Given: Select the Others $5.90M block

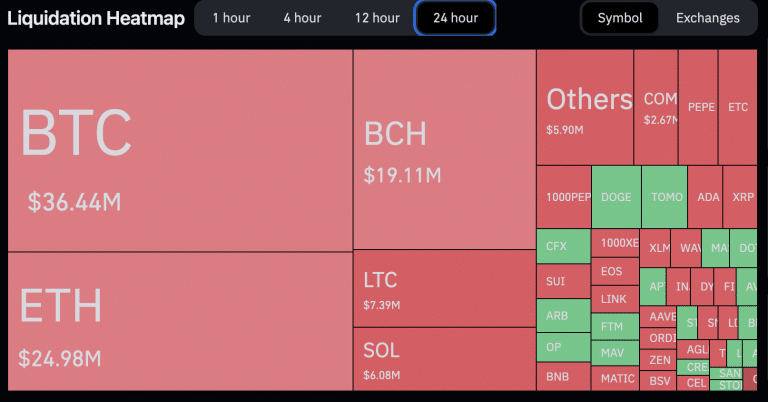Looking at the screenshot, I should tap(585, 108).
